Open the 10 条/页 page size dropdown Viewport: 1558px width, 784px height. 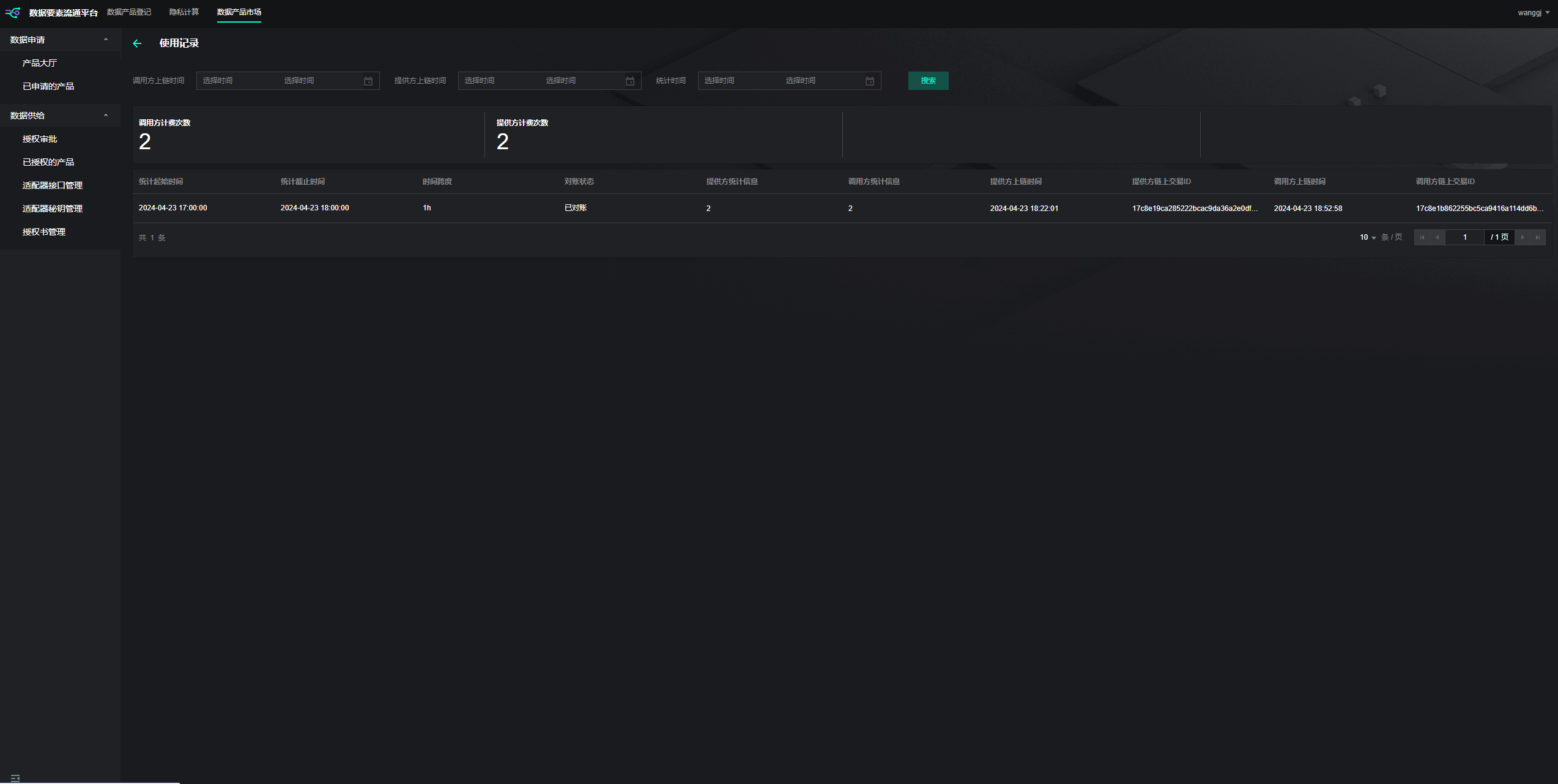(x=1368, y=237)
